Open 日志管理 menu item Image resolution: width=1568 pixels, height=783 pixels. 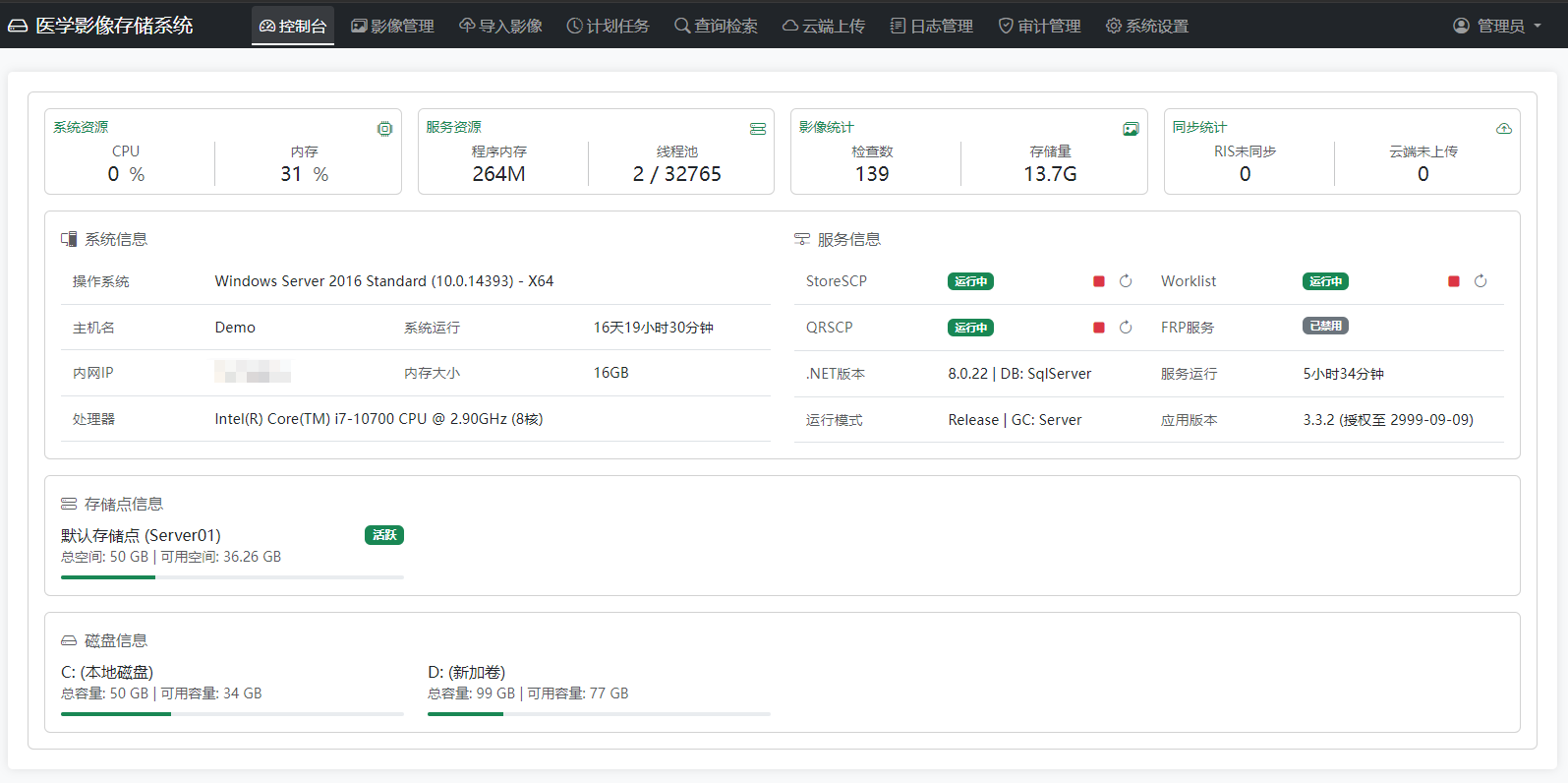coord(932,26)
